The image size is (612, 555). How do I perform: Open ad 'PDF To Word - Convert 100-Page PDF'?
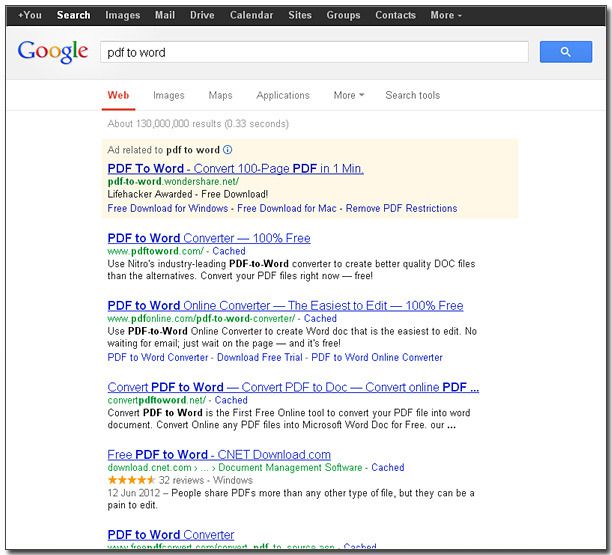click(x=235, y=169)
